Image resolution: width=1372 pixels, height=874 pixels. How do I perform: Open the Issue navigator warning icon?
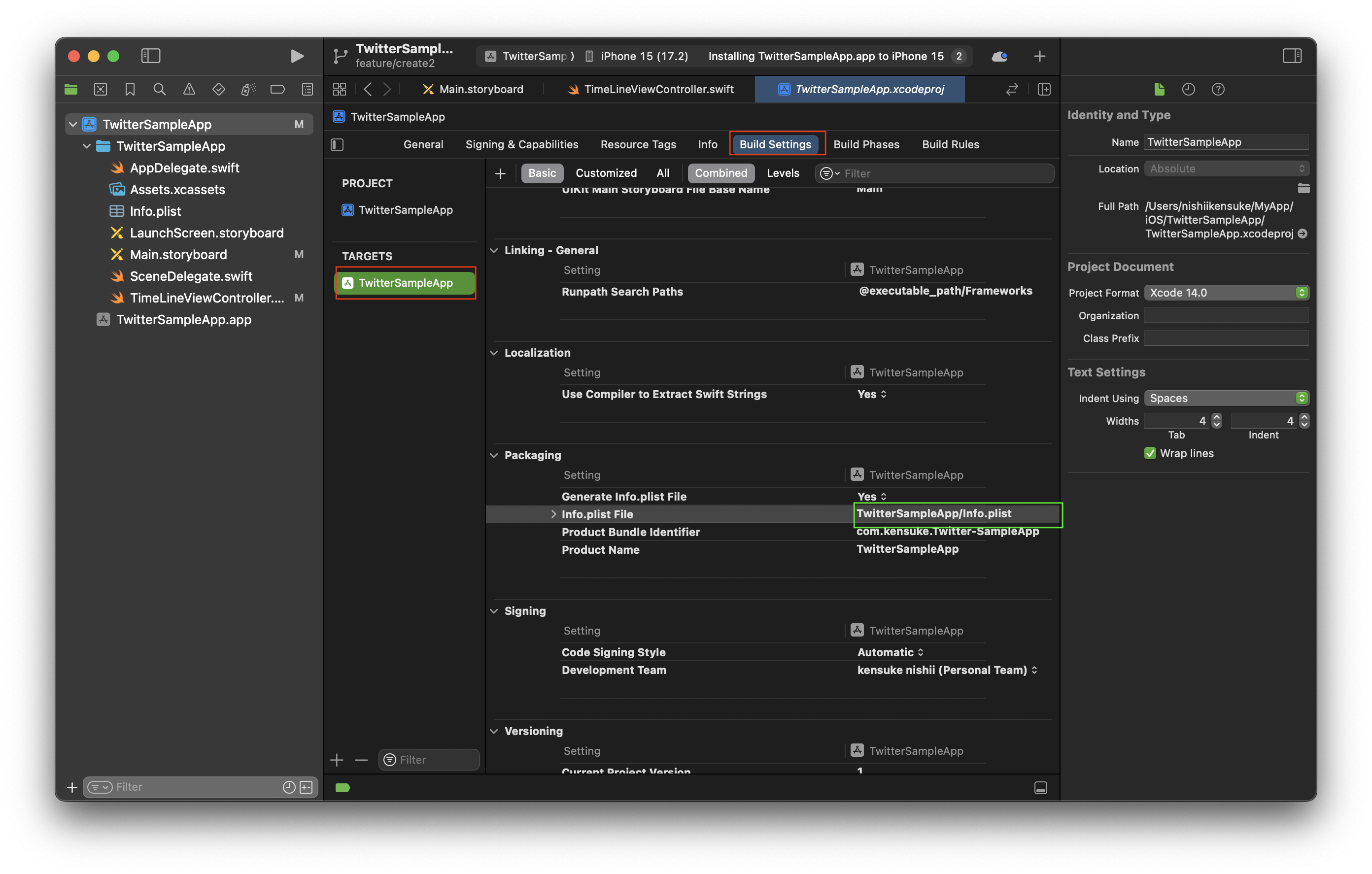click(189, 90)
